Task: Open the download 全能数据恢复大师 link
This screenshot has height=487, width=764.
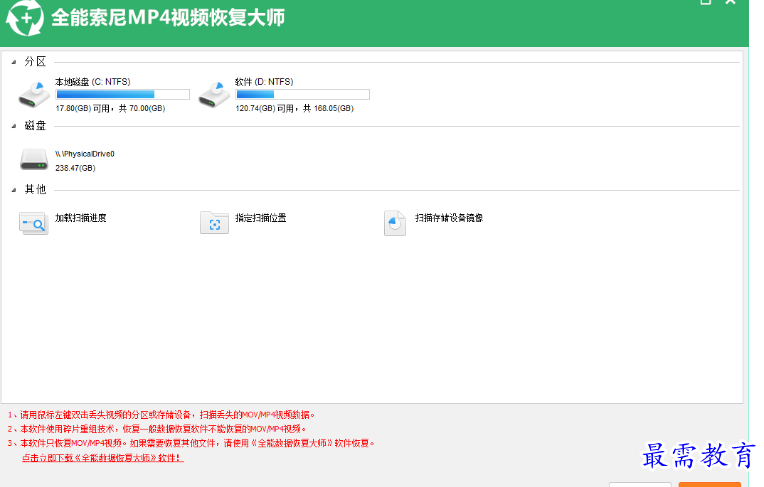Action: click(x=103, y=458)
